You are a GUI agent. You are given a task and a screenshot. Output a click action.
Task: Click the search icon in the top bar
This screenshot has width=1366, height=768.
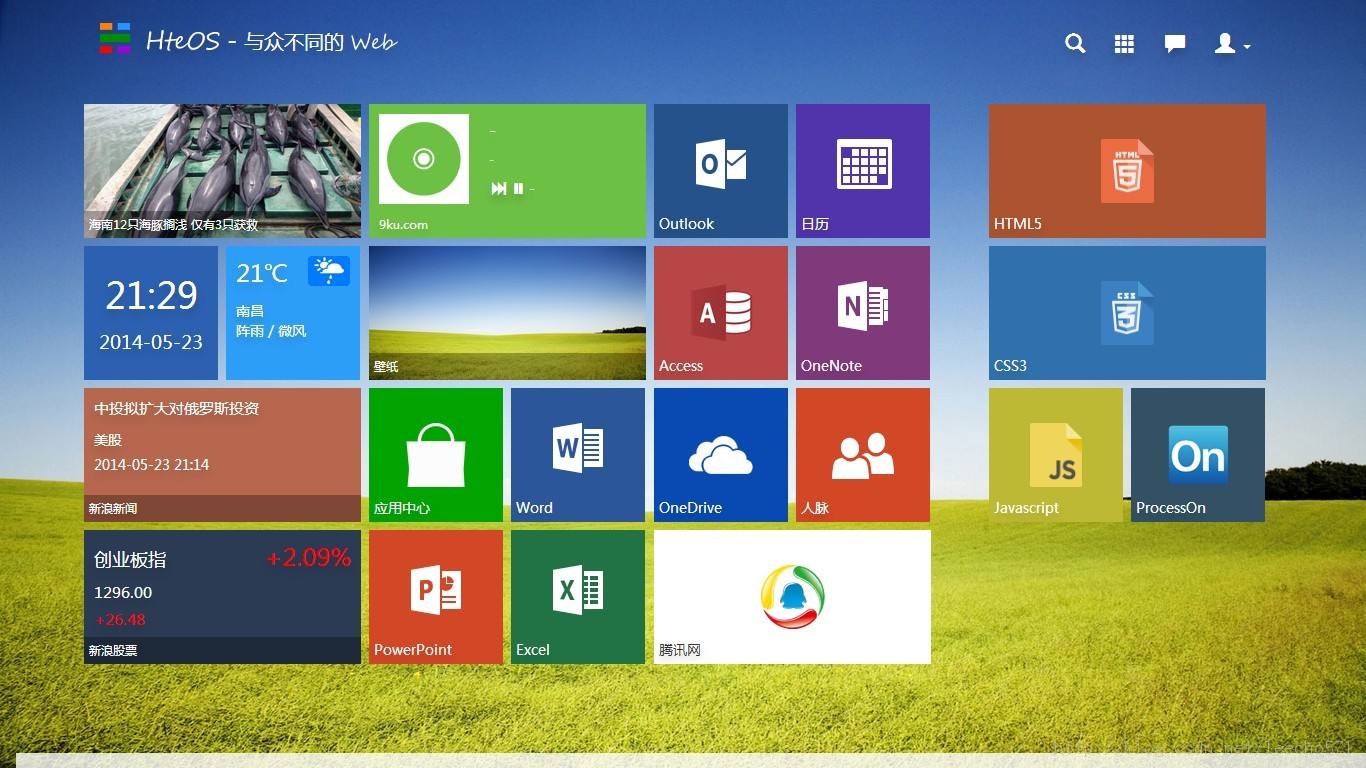click(1075, 43)
